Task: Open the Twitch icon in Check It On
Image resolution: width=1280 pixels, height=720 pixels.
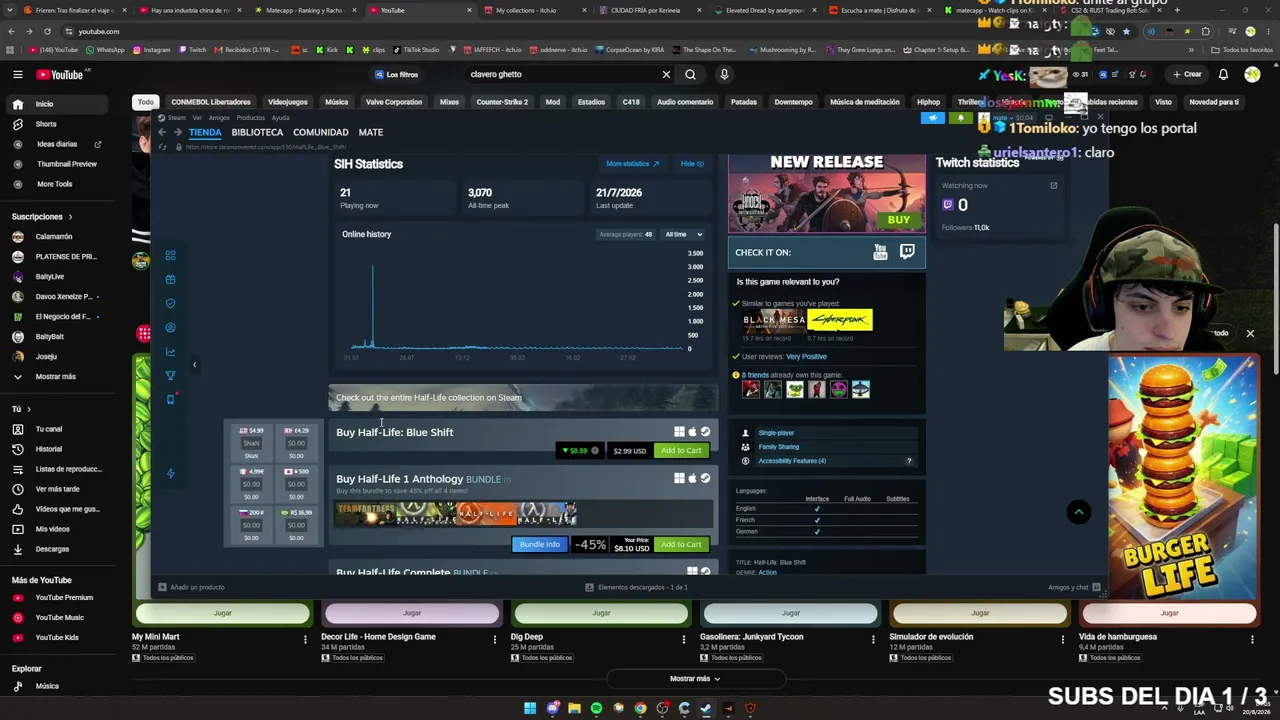Action: 907,252
